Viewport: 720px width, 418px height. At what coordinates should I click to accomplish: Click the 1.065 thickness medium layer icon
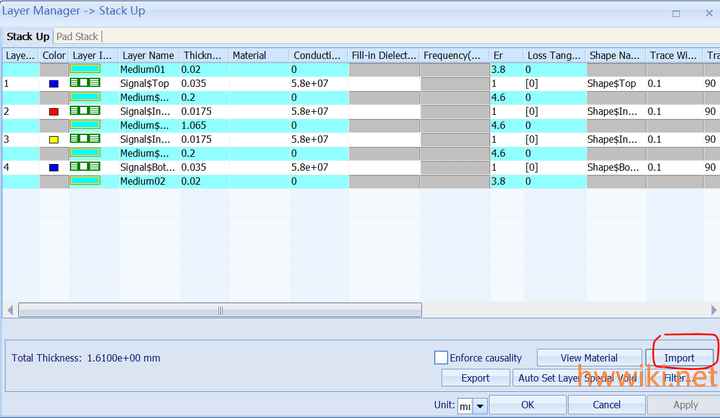[x=85, y=126]
